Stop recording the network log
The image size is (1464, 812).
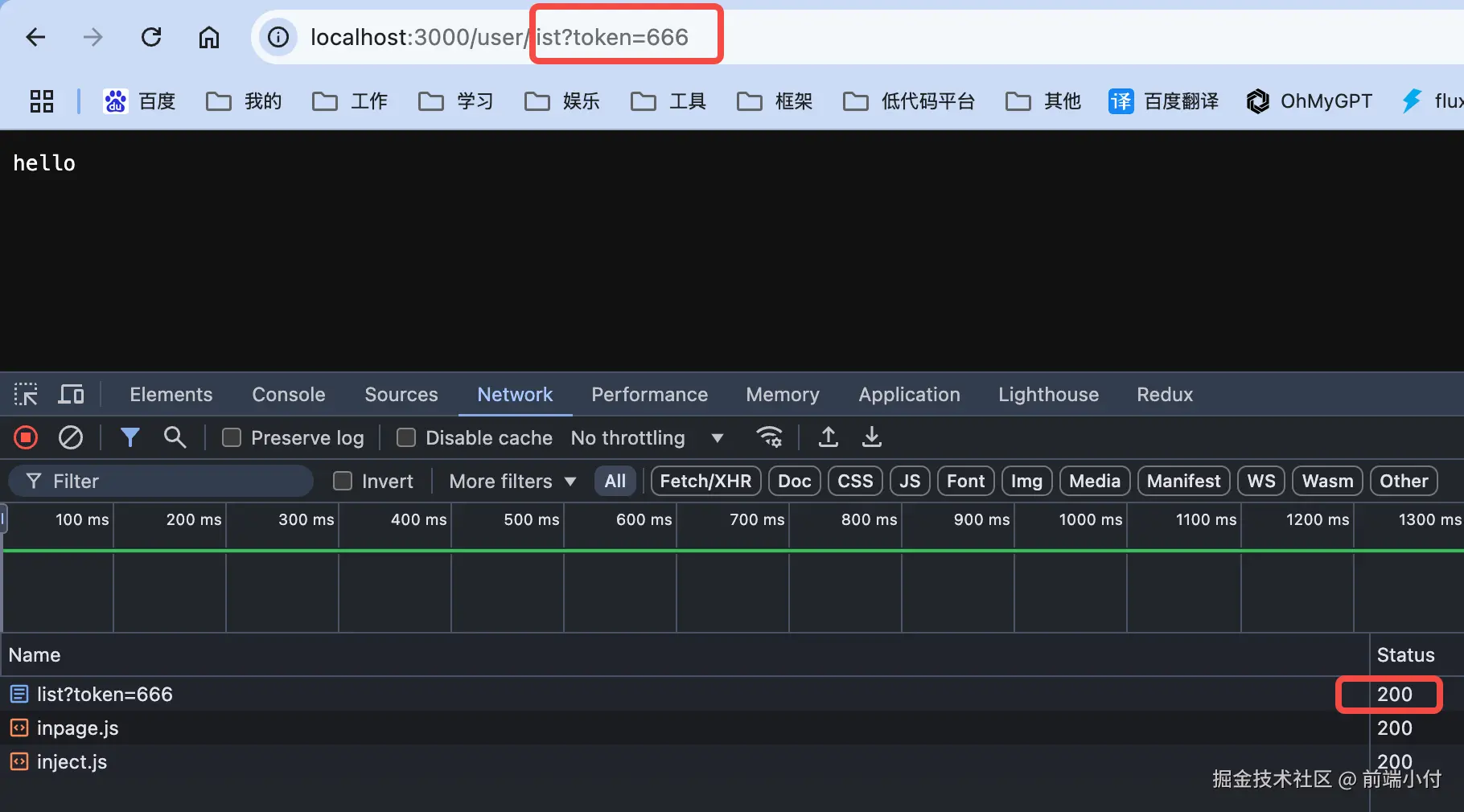26,437
